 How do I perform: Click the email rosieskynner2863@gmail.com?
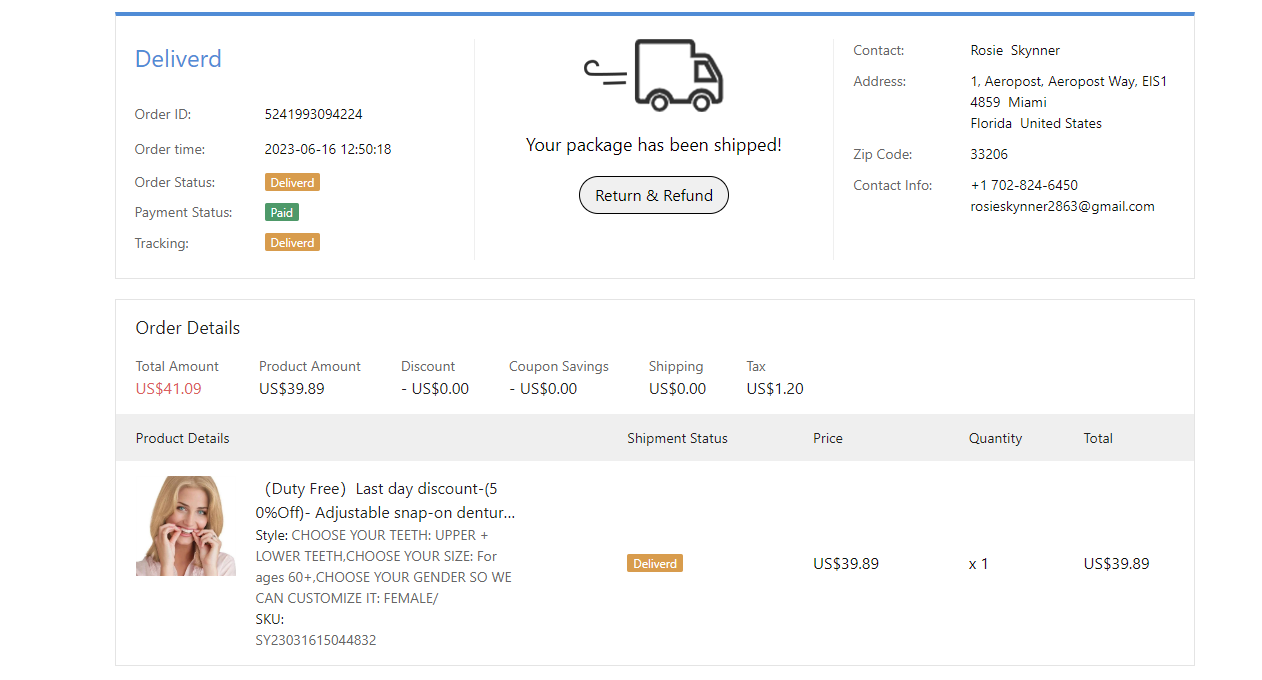1062,207
